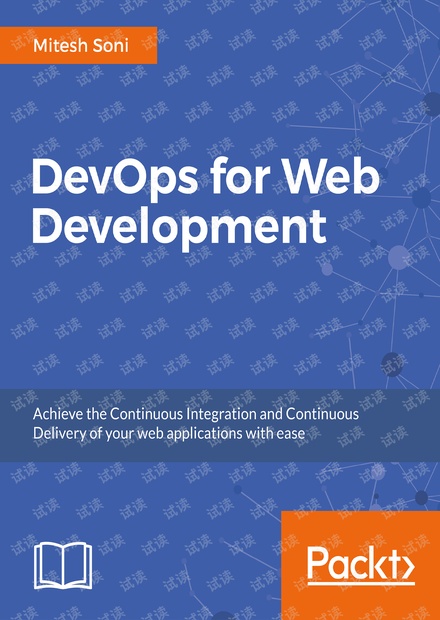The height and width of the screenshot is (620, 440).
Task: Click the dark network node beside title
Action: (421, 197)
